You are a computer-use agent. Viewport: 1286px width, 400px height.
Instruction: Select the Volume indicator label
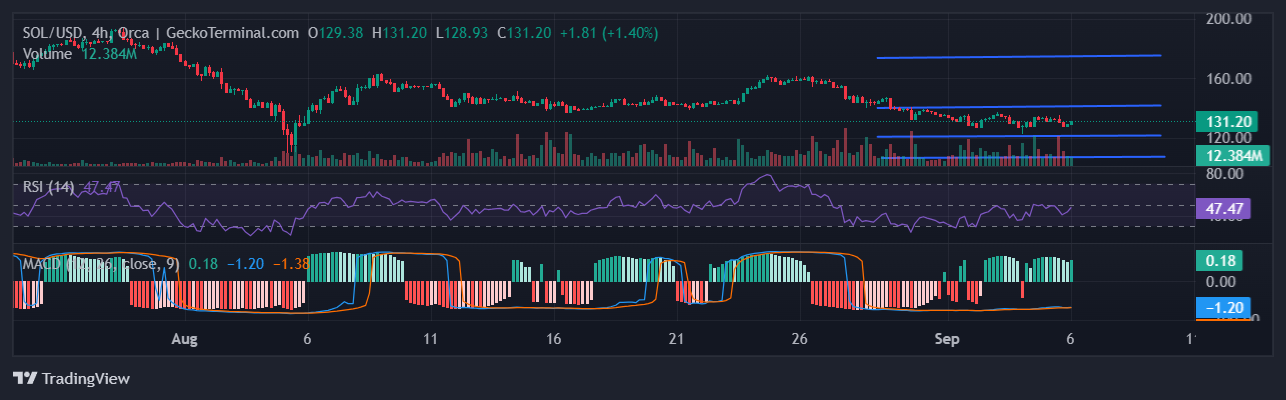tap(47, 54)
